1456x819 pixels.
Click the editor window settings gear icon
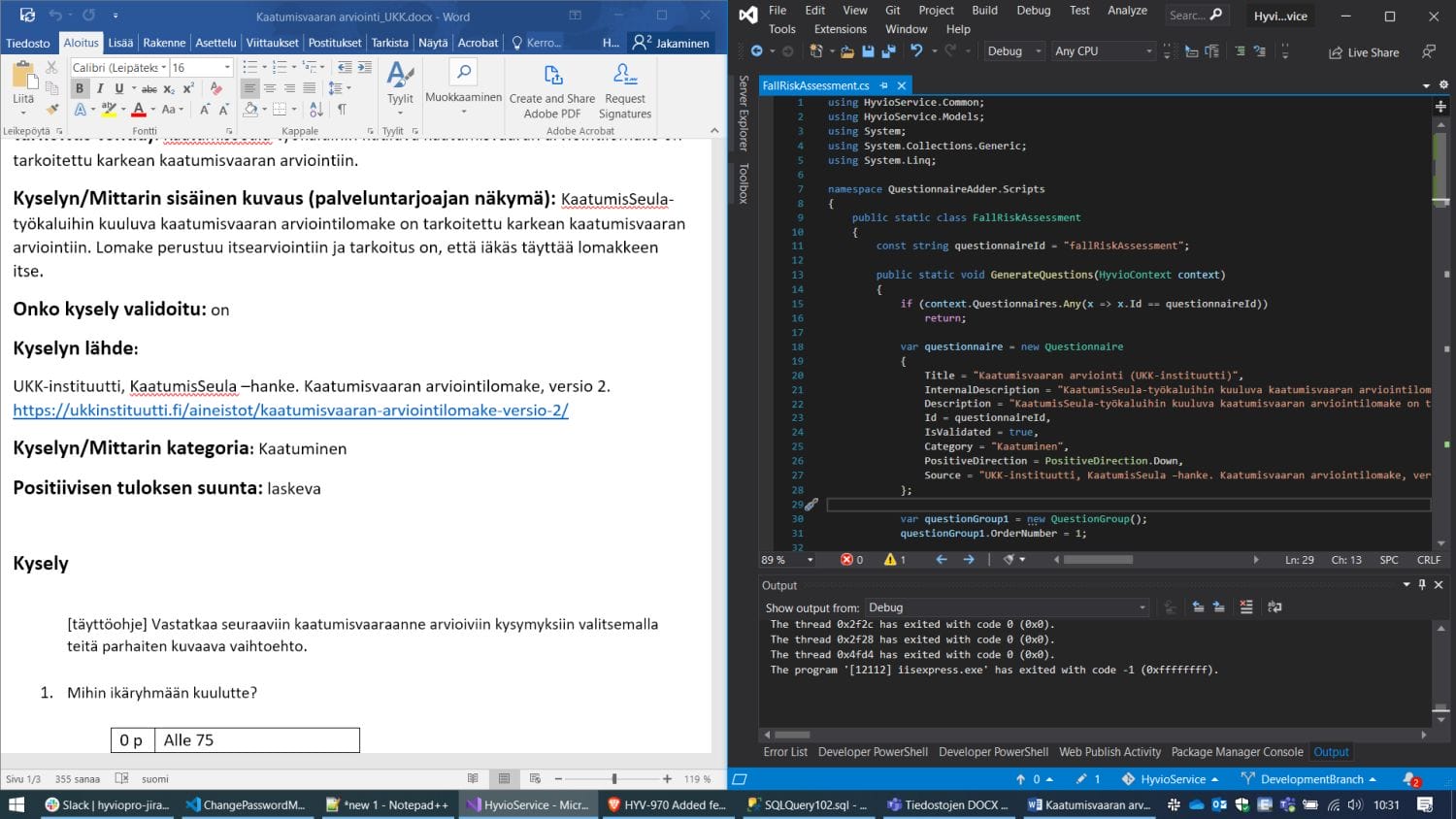(x=1443, y=85)
